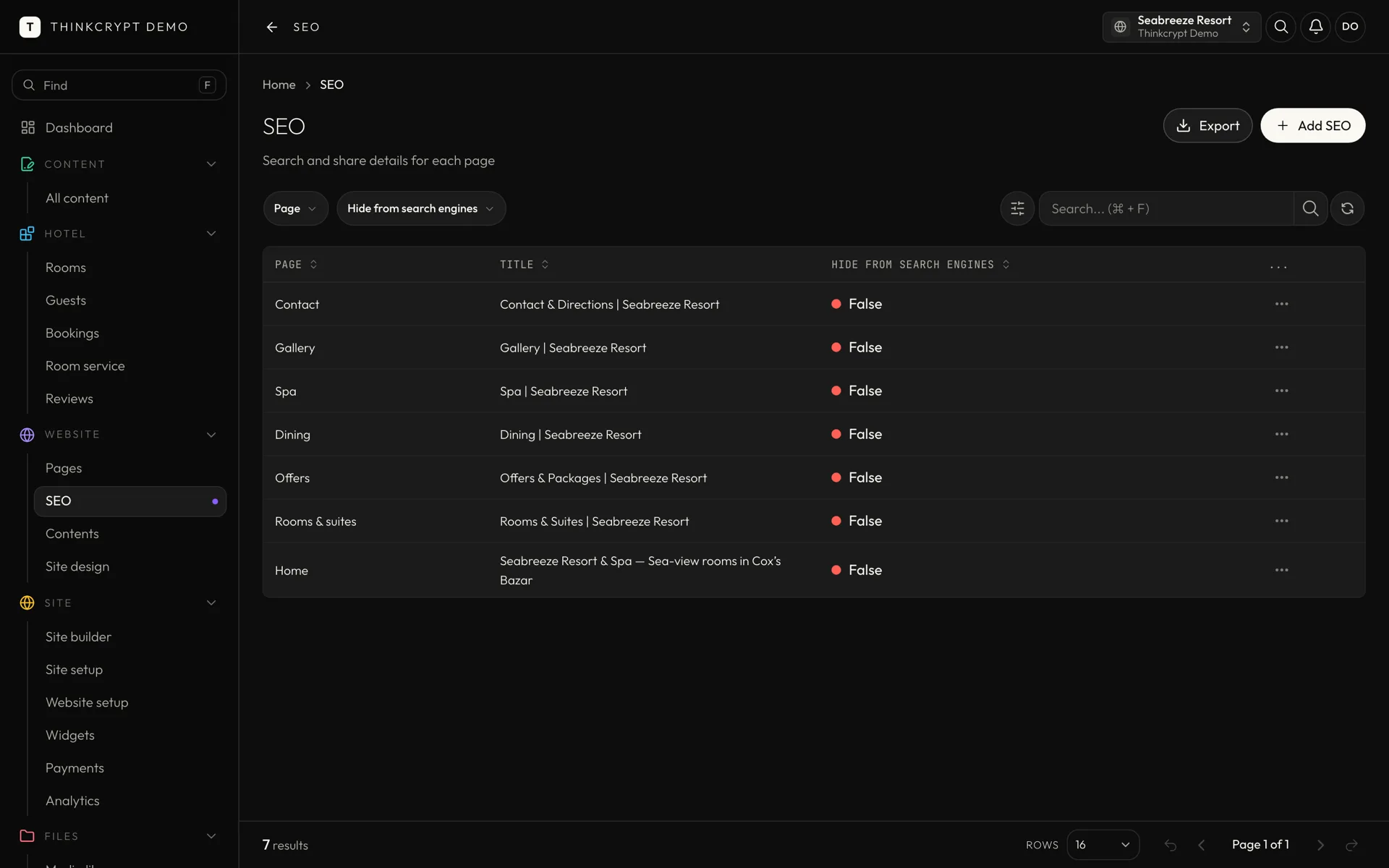This screenshot has height=868, width=1389.
Task: Click the table Search input field
Action: (1166, 208)
